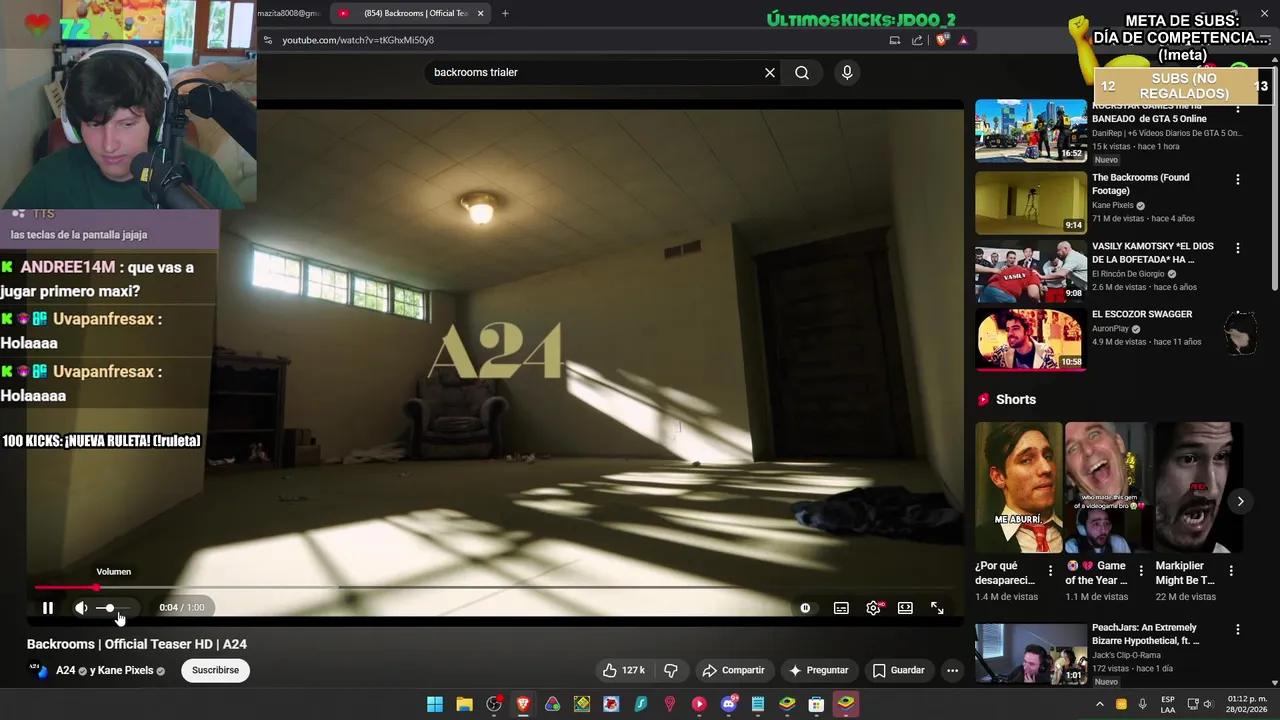Image resolution: width=1280 pixels, height=720 pixels.
Task: Open a new browser tab
Action: (505, 13)
